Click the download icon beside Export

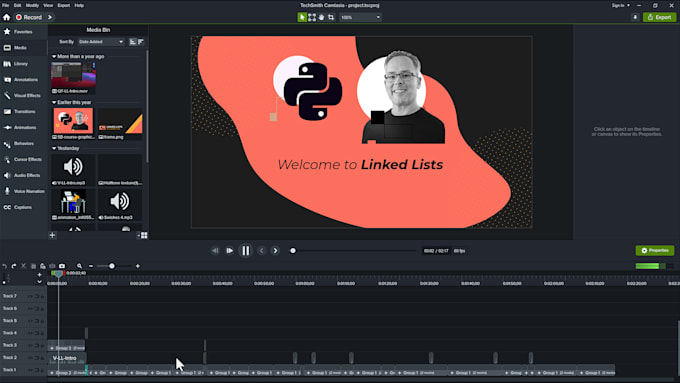[635, 17]
